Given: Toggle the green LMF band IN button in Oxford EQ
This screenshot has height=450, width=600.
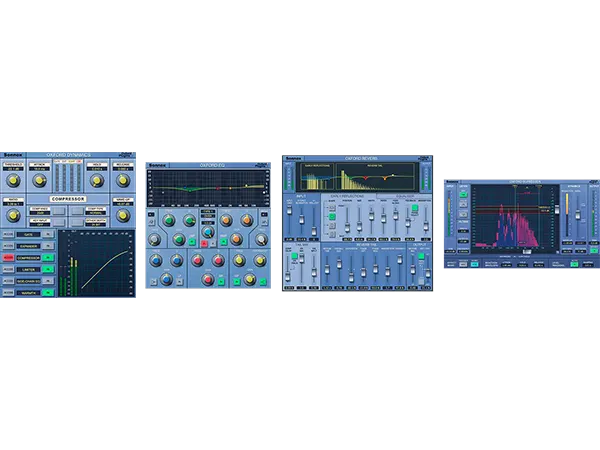Looking at the screenshot, I should pyautogui.click(x=192, y=242).
